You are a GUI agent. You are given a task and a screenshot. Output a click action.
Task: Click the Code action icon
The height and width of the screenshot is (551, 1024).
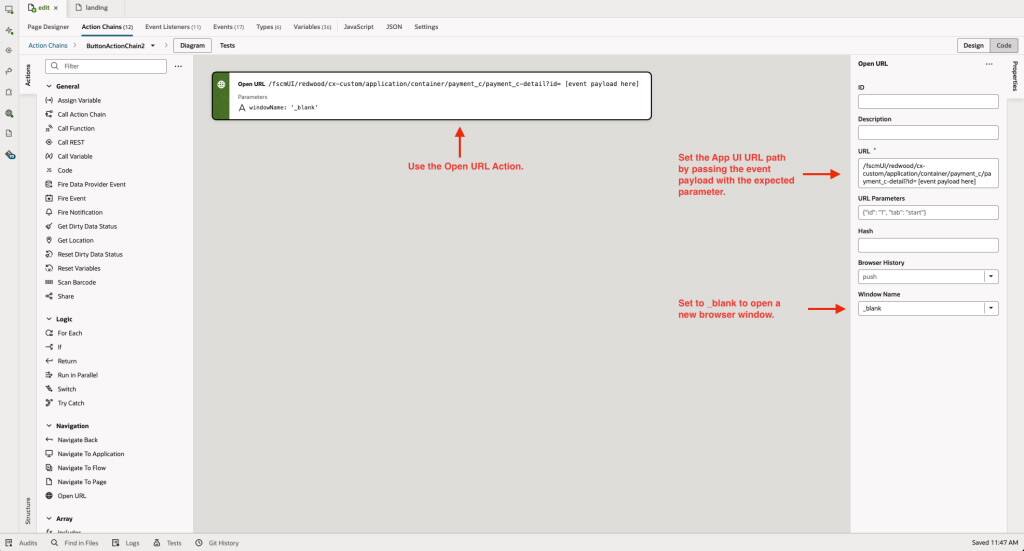49,170
